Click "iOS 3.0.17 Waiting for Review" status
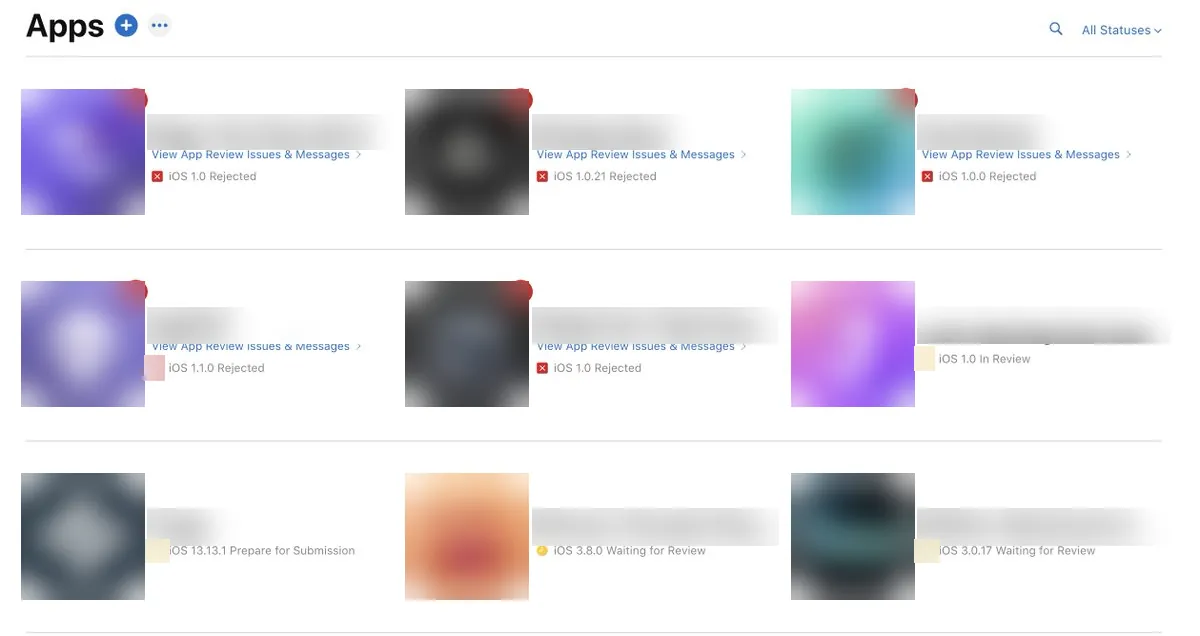This screenshot has width=1200, height=636. (1017, 551)
